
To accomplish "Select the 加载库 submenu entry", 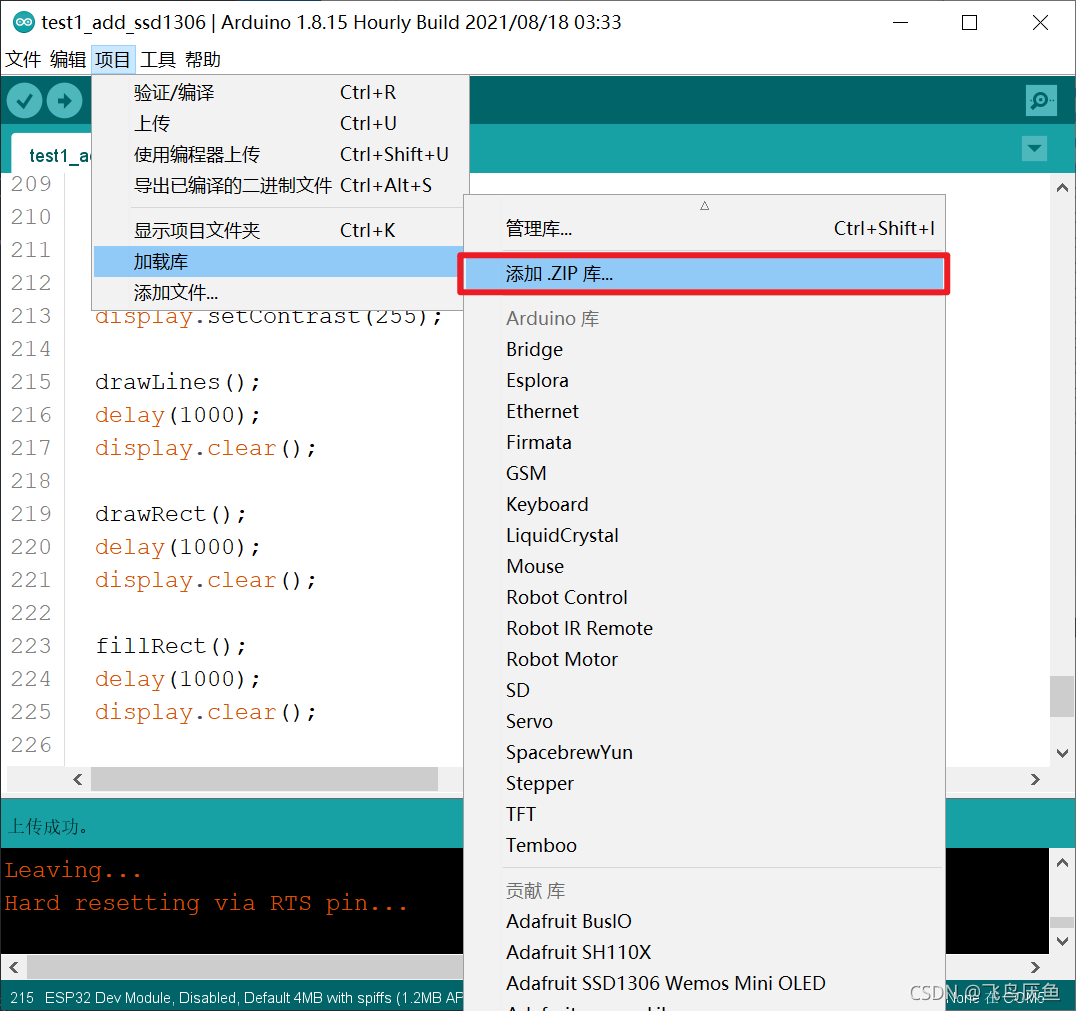I will (x=279, y=262).
